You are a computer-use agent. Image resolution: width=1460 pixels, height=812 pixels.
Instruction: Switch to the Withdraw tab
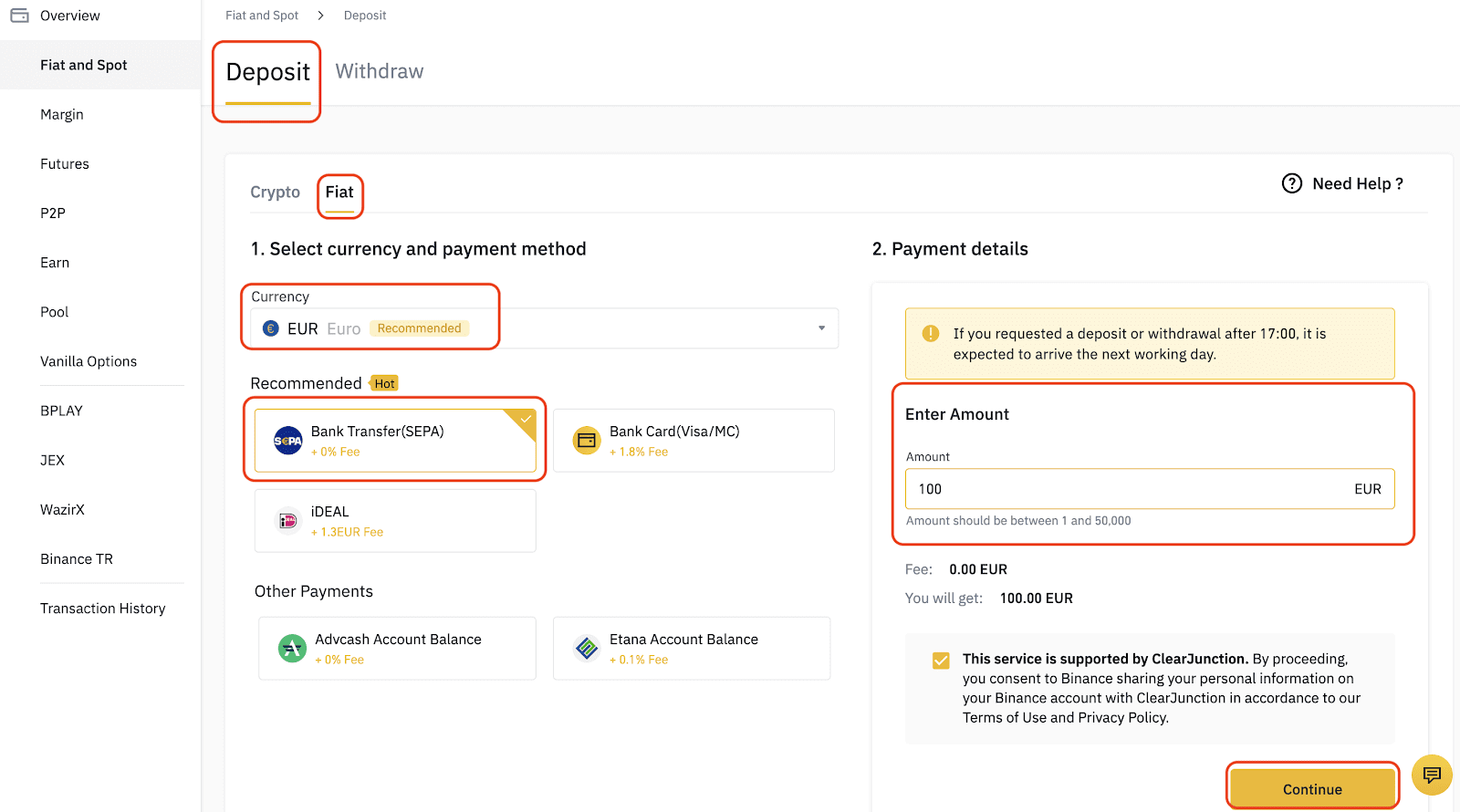[x=380, y=71]
